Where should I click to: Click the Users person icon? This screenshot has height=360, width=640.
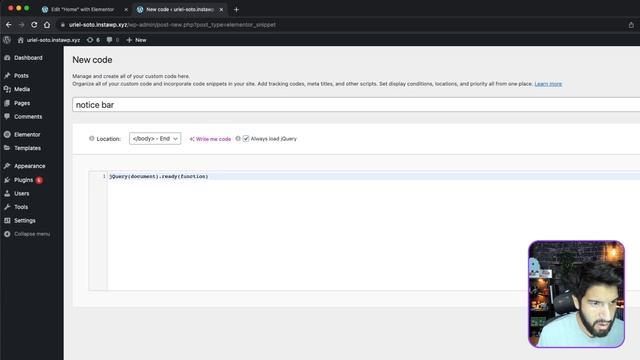point(7,193)
